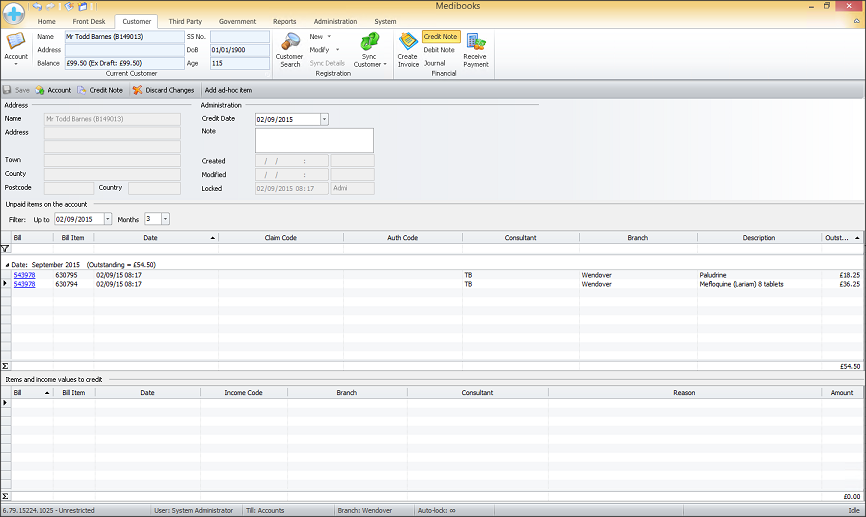Click the filter funnel icon in grid
Image resolution: width=866 pixels, height=517 pixels.
6,248
